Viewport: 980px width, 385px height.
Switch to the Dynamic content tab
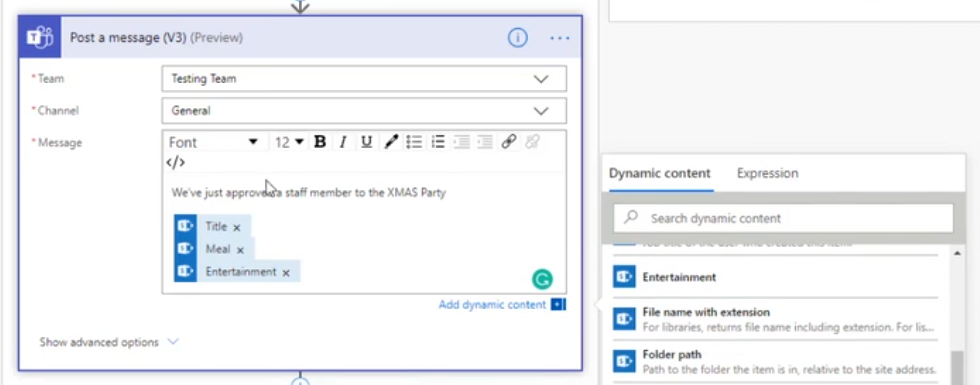[660, 173]
